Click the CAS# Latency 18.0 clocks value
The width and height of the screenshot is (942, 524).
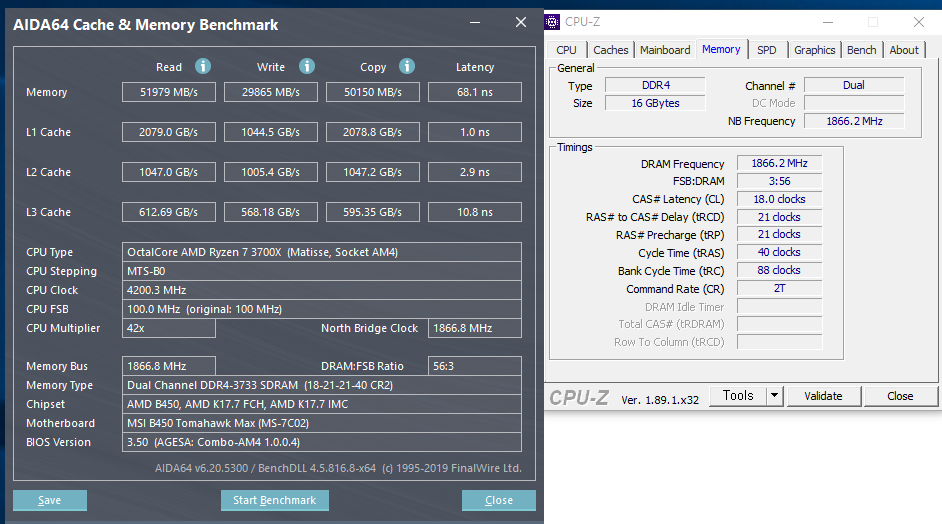[x=779, y=199]
